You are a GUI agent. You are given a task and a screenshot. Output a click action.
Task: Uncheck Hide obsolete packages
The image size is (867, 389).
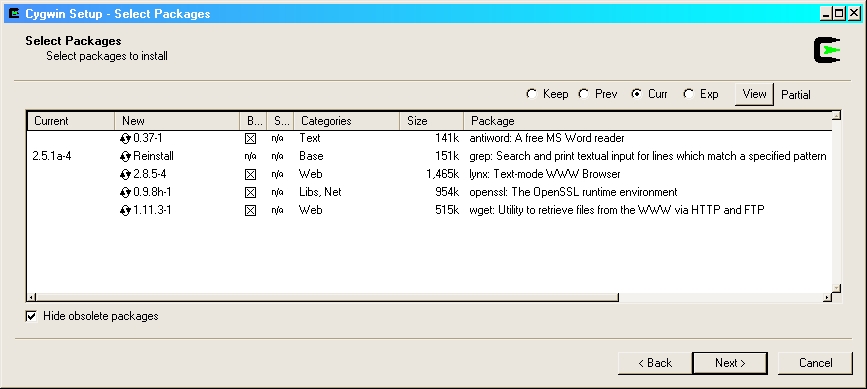pos(32,316)
